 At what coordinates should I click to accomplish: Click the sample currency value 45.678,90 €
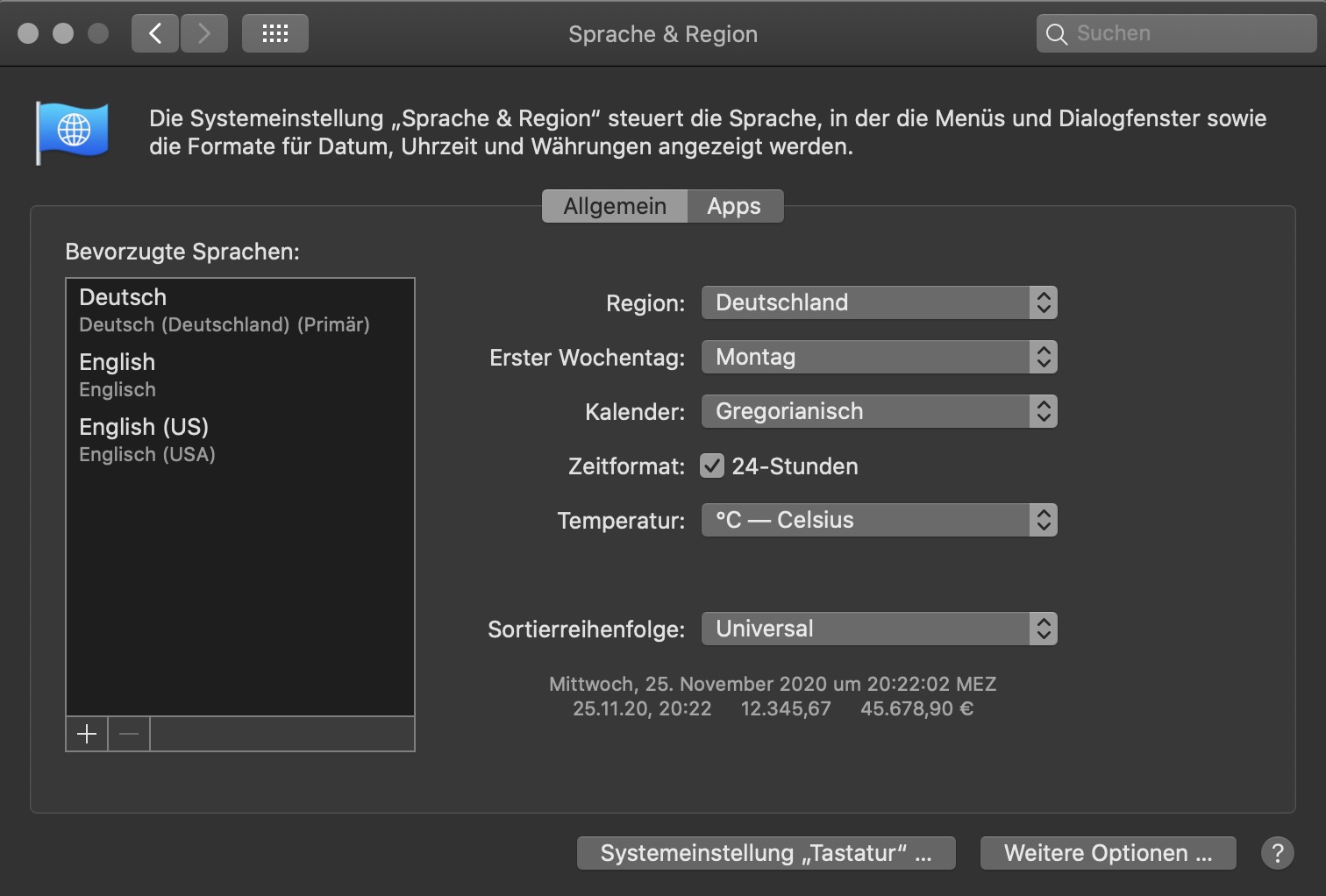[x=917, y=708]
